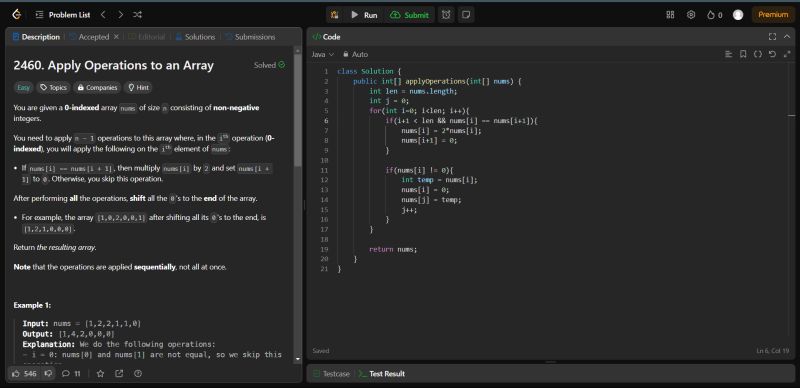Click the debugger icon beside Run
This screenshot has height=388, width=800.
pyautogui.click(x=335, y=15)
